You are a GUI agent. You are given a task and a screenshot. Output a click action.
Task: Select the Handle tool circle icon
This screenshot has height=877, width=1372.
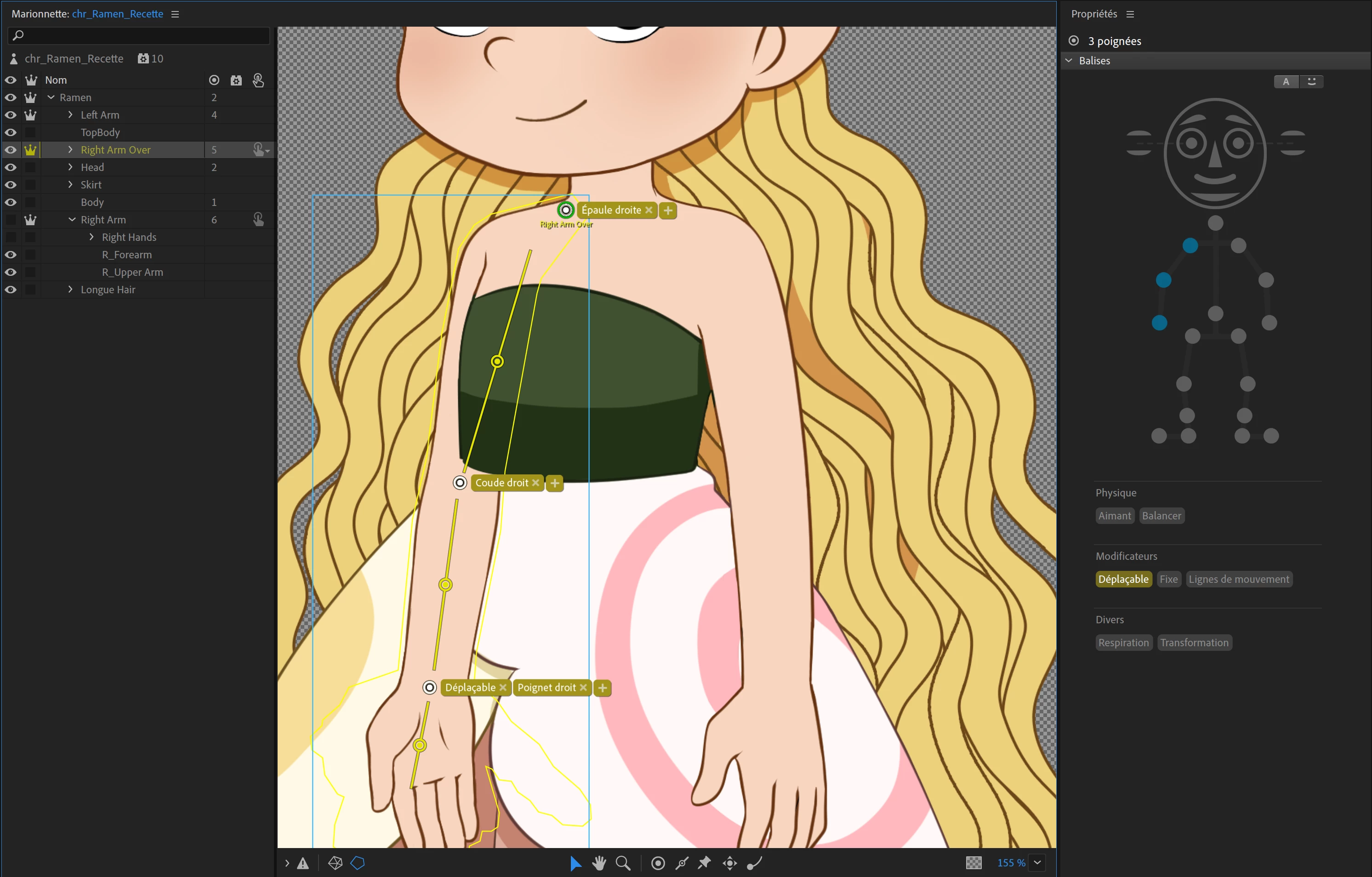658,863
